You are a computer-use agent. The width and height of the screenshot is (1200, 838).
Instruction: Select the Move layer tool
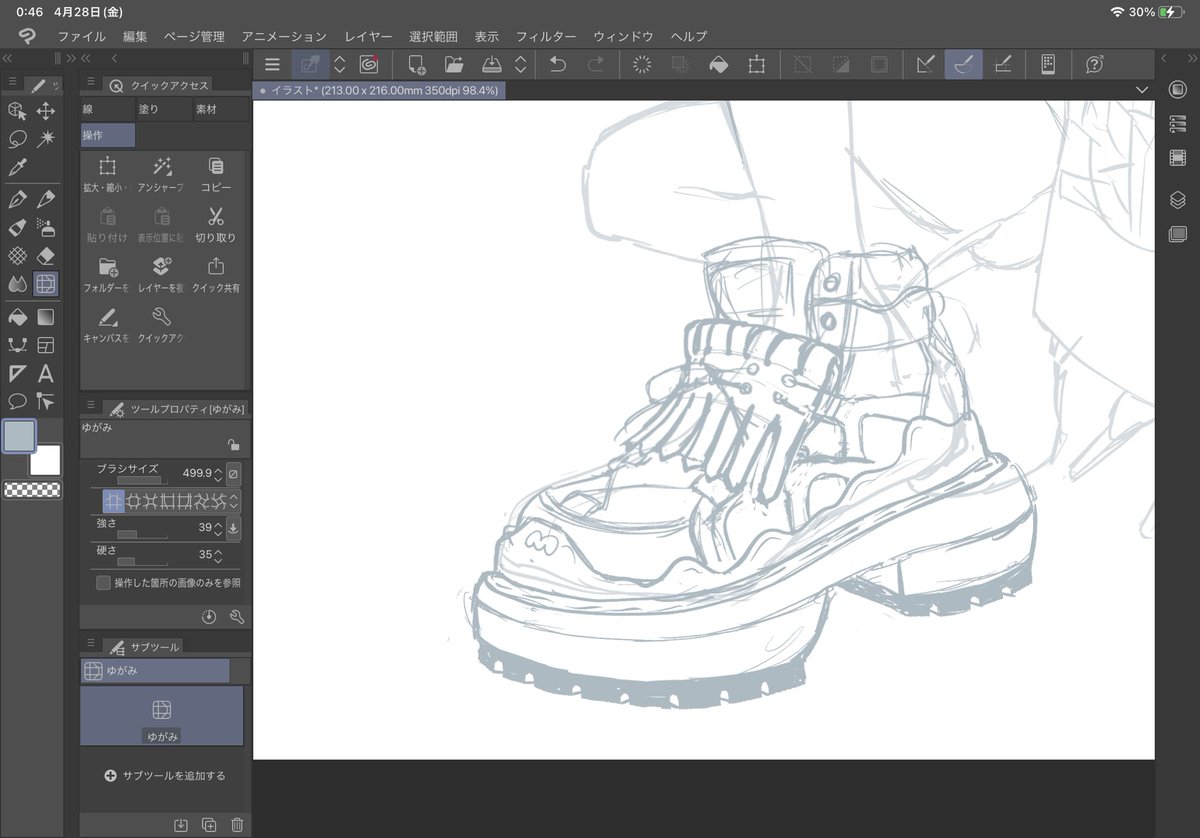coord(46,111)
